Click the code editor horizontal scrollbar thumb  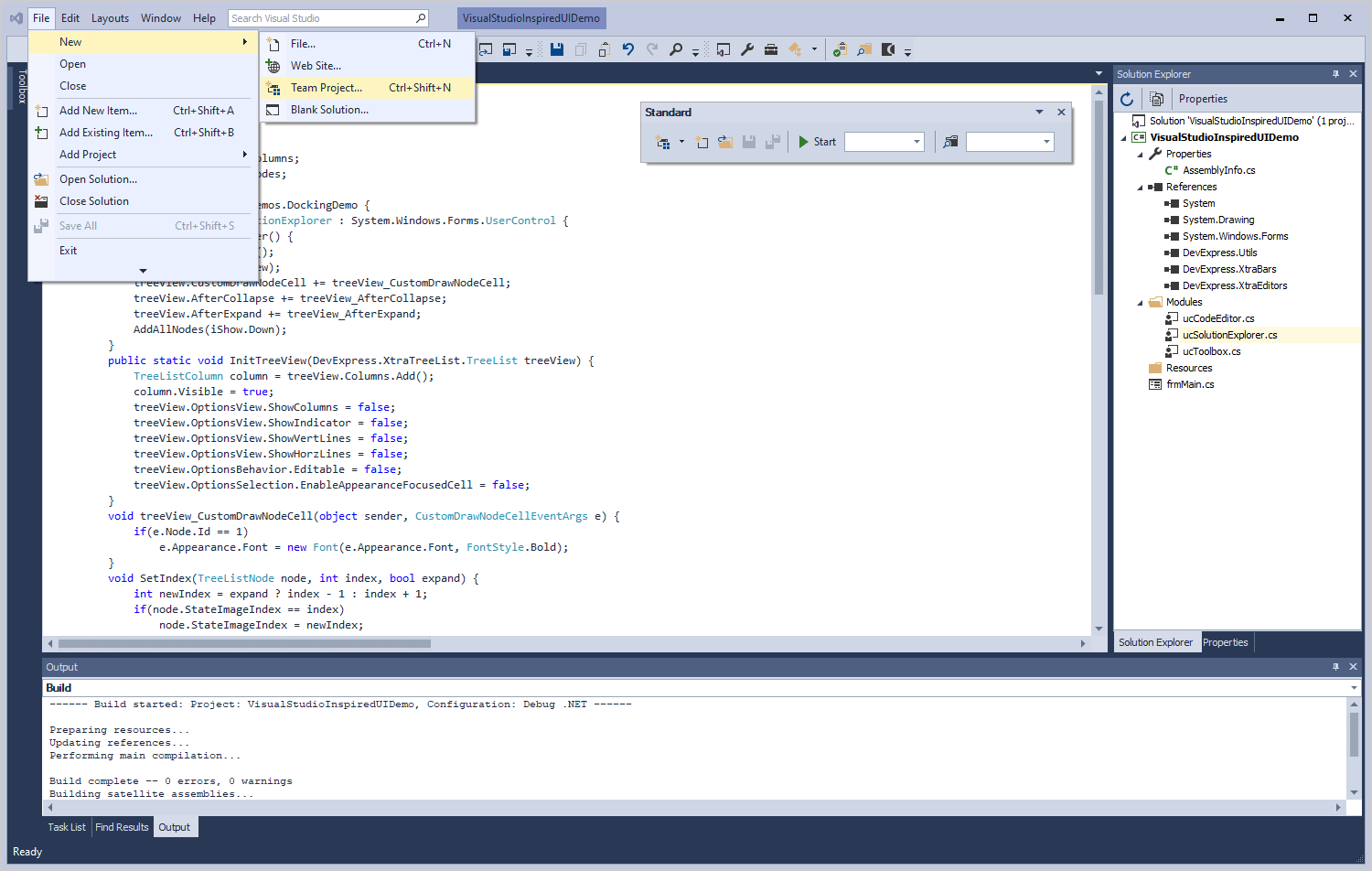[x=244, y=643]
